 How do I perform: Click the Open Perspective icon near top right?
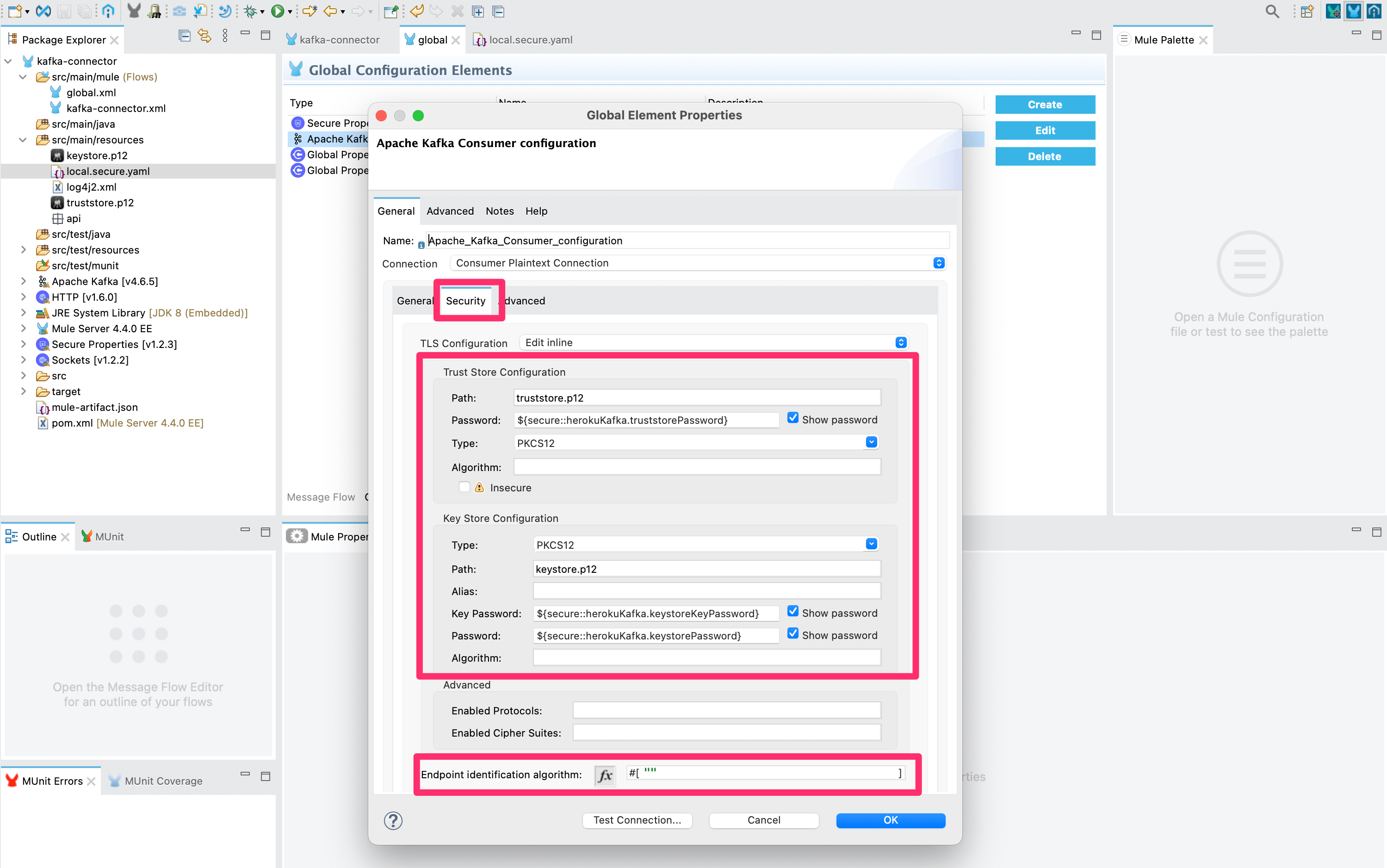click(x=1307, y=11)
